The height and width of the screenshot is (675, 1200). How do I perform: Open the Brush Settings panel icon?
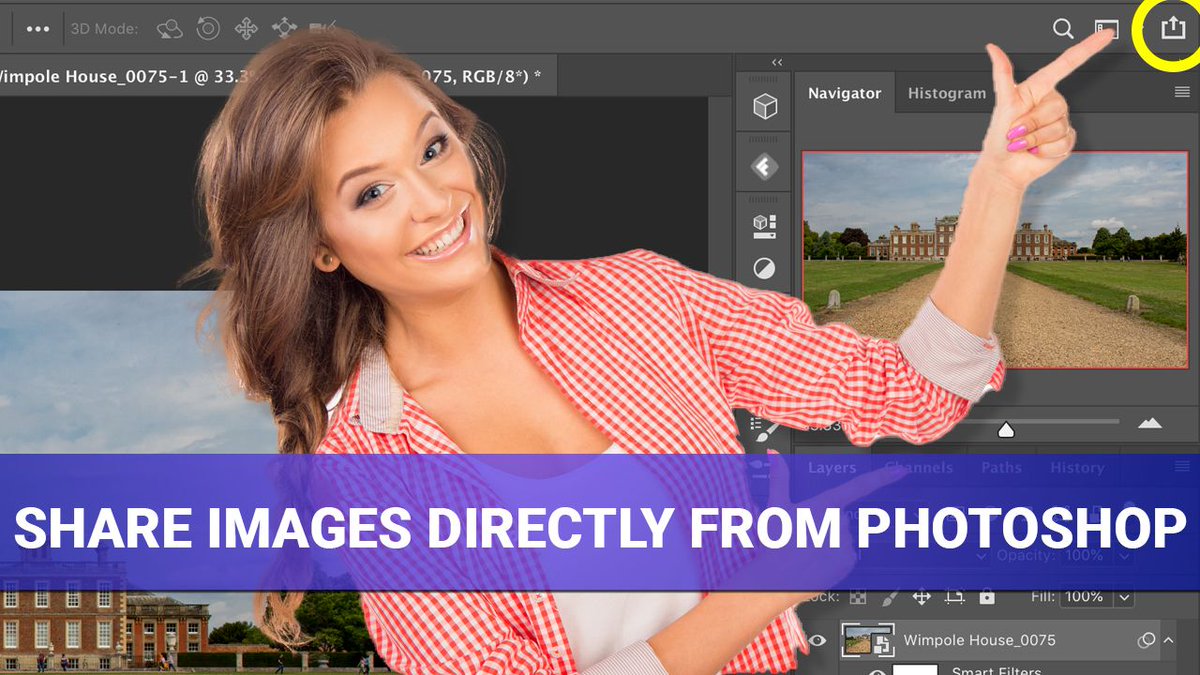(763, 428)
